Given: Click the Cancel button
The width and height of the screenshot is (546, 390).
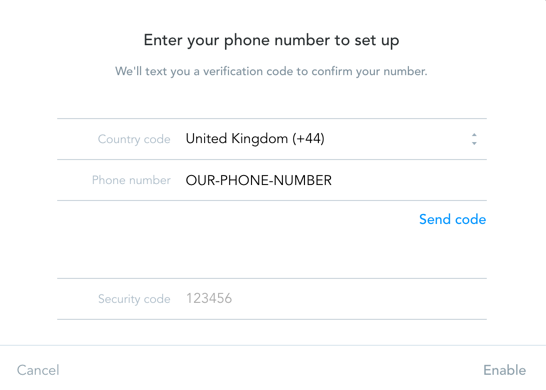Looking at the screenshot, I should point(38,370).
